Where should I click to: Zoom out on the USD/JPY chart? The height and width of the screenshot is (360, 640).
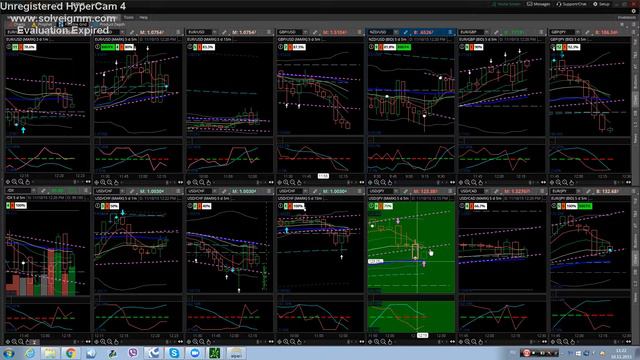(x=383, y=342)
